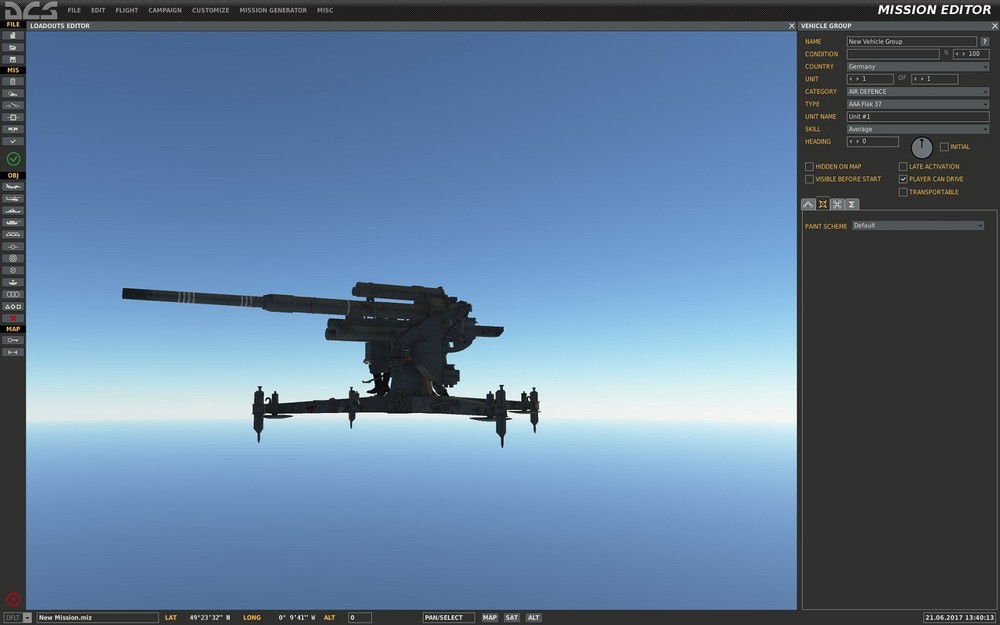Click the red circular icon at bottom left
The width and height of the screenshot is (1000, 625).
click(x=13, y=599)
